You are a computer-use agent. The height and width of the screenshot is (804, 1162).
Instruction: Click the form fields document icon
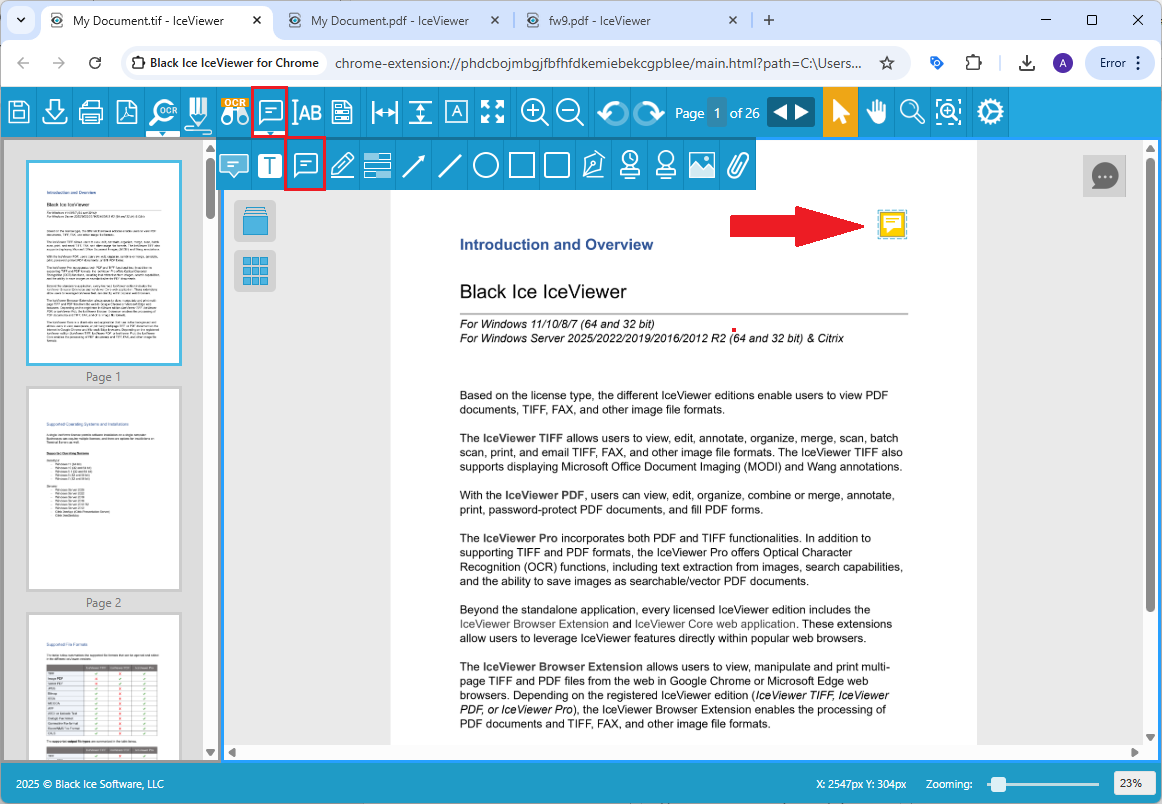(x=342, y=113)
